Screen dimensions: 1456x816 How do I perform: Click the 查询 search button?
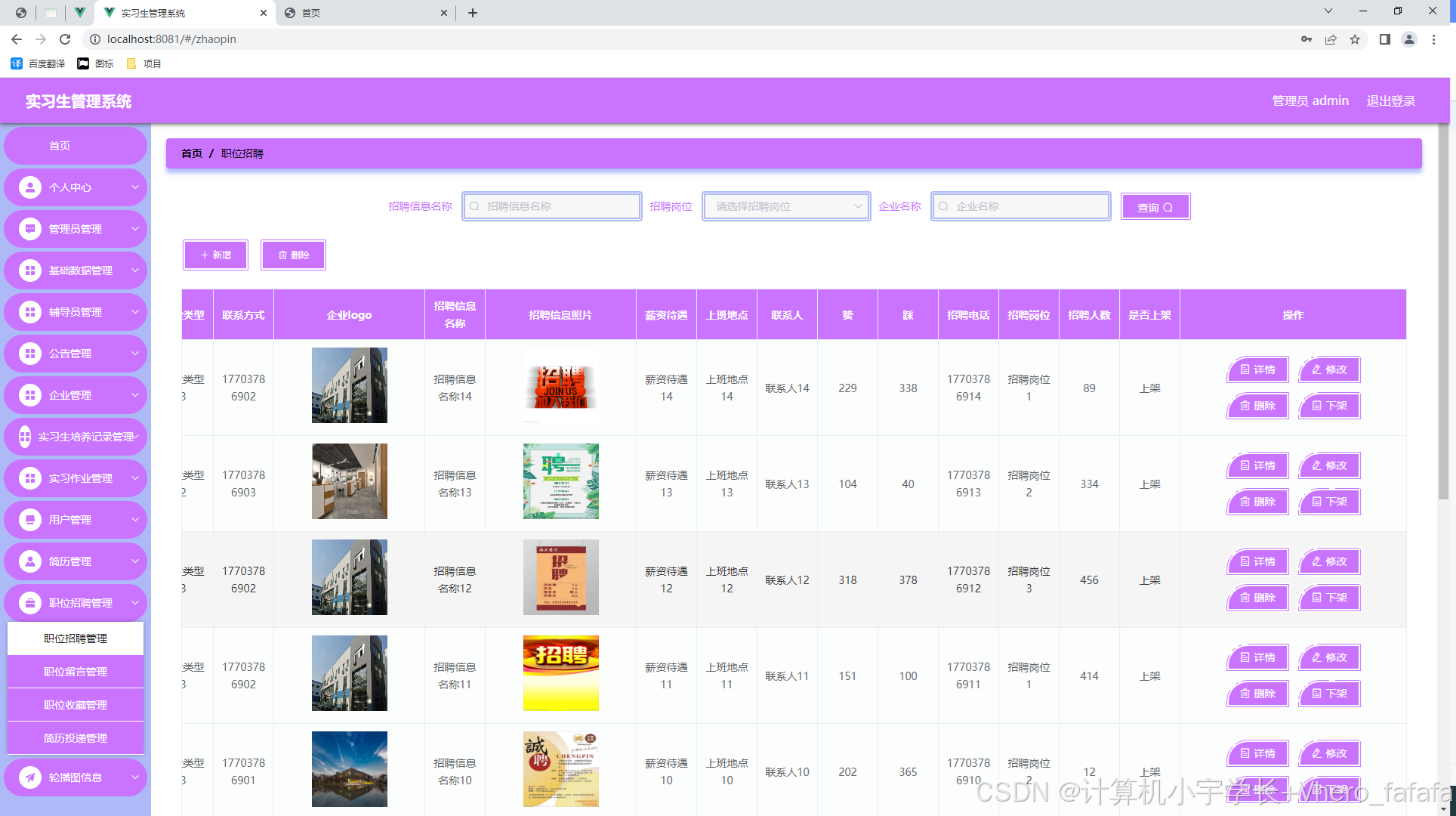pyautogui.click(x=1155, y=207)
